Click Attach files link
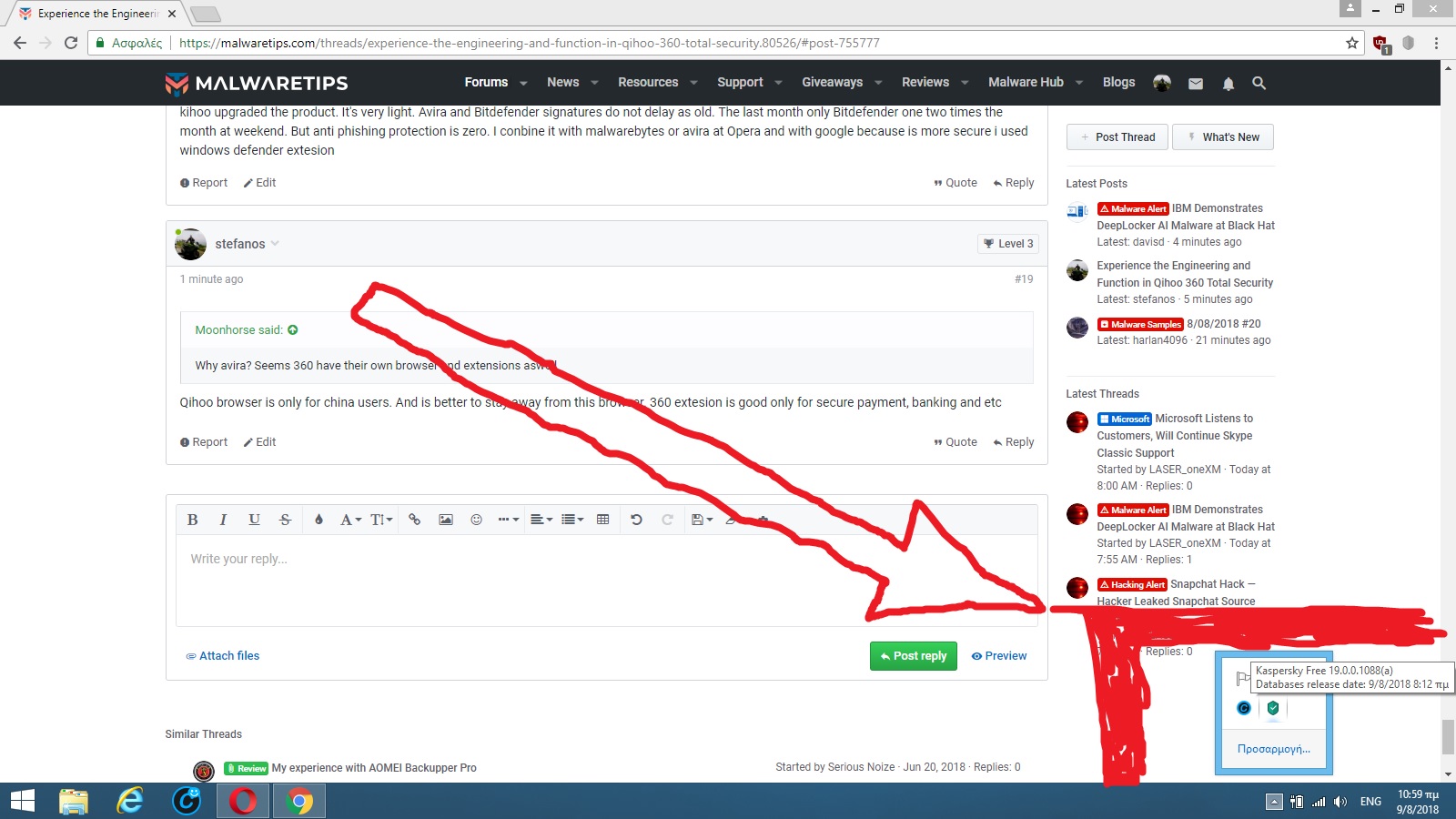Image resolution: width=1456 pixels, height=819 pixels. click(x=222, y=656)
